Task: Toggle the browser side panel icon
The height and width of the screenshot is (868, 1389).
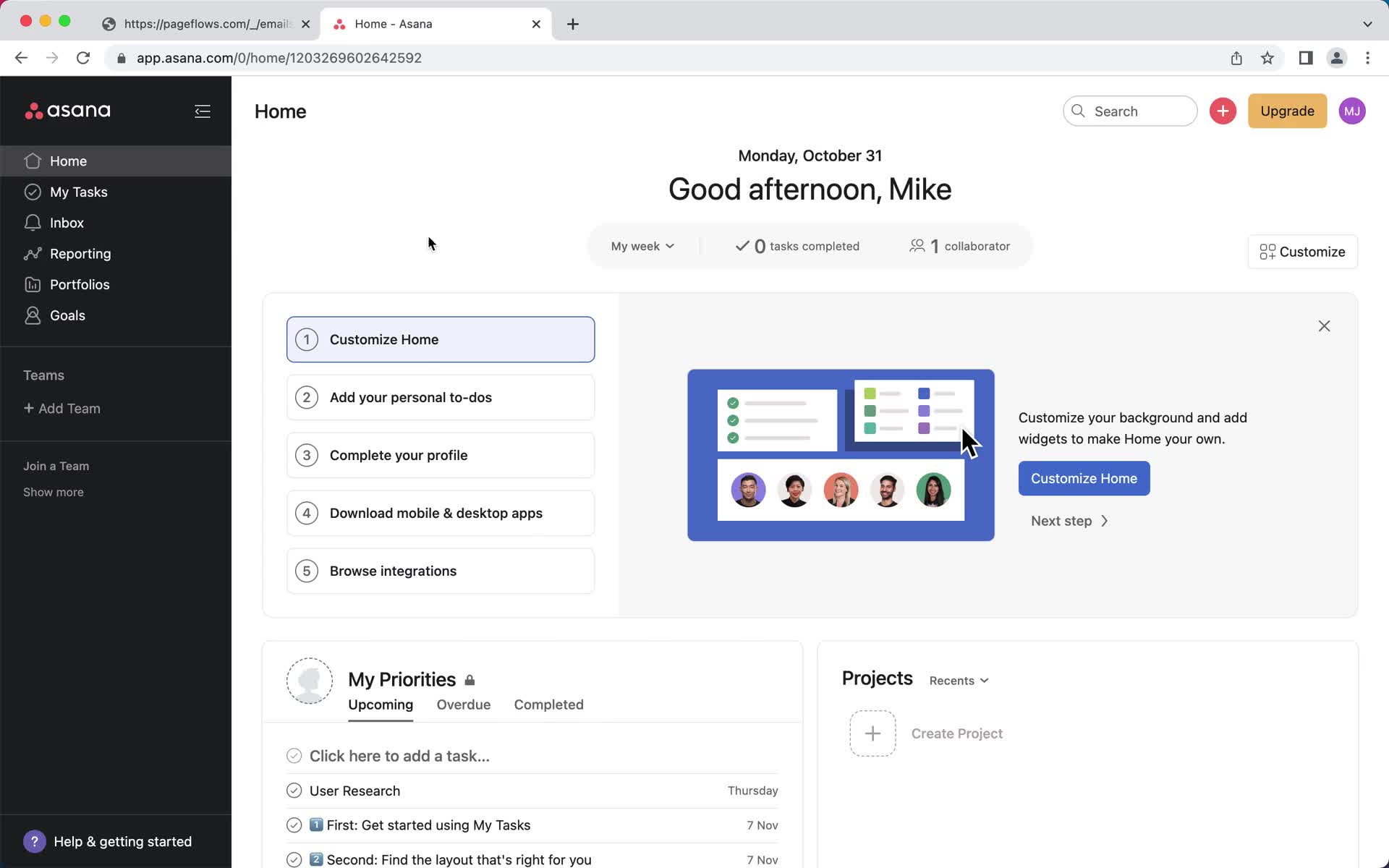Action: pos(1306,58)
